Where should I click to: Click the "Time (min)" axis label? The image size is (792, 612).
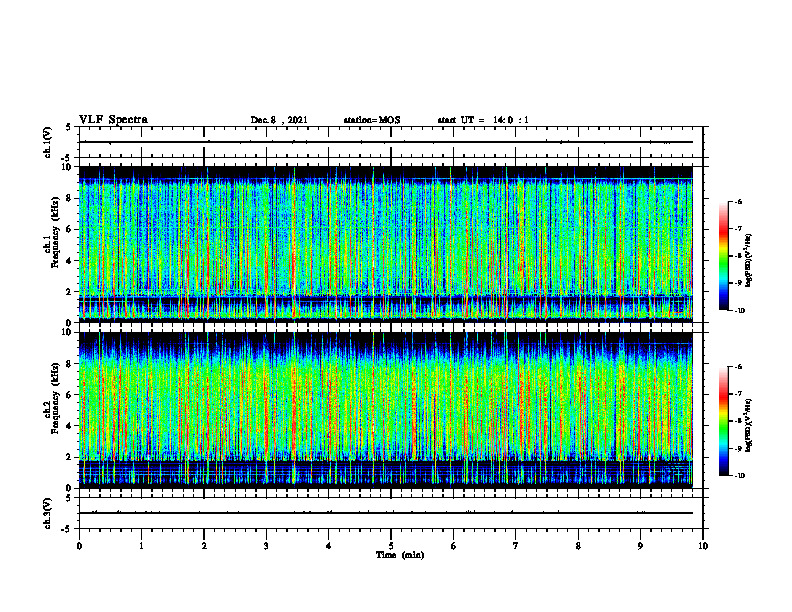400,555
